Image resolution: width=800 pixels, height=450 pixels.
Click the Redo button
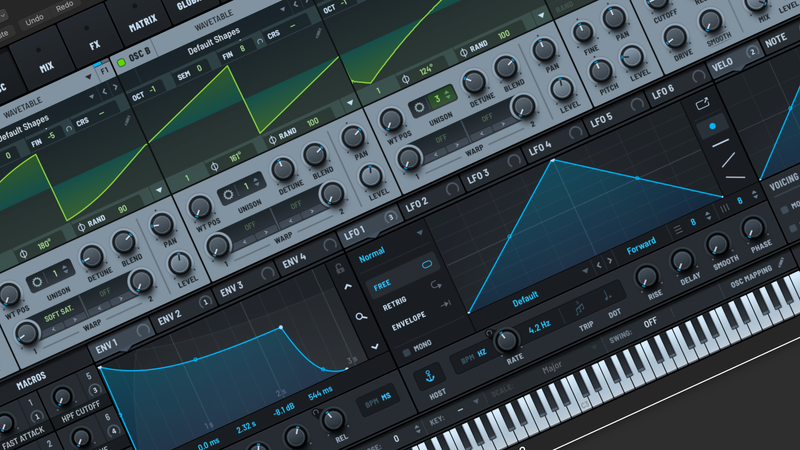64,7
